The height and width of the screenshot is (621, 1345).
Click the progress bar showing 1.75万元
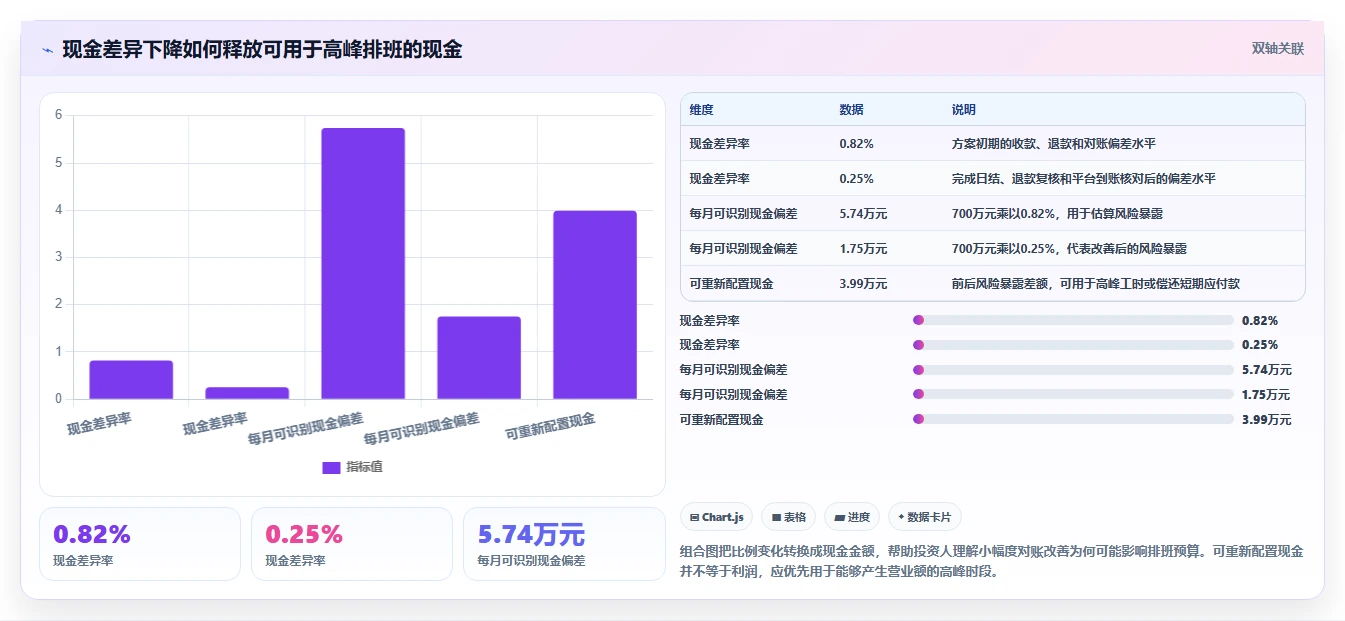tap(1073, 395)
